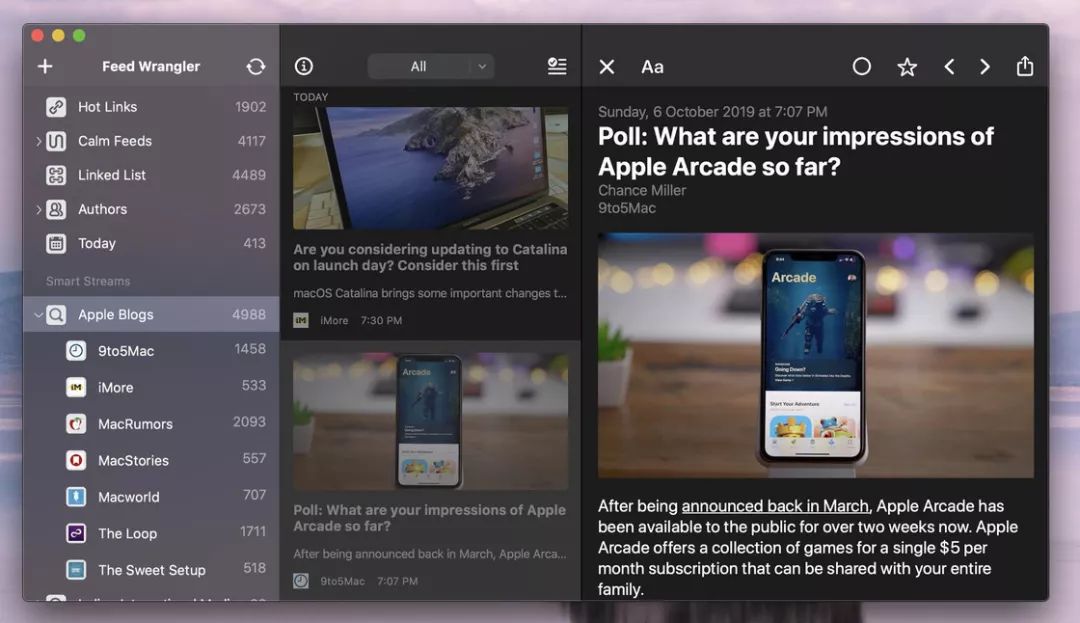The image size is (1080, 623).
Task: Click the Hot Links link icon
Action: point(56,107)
